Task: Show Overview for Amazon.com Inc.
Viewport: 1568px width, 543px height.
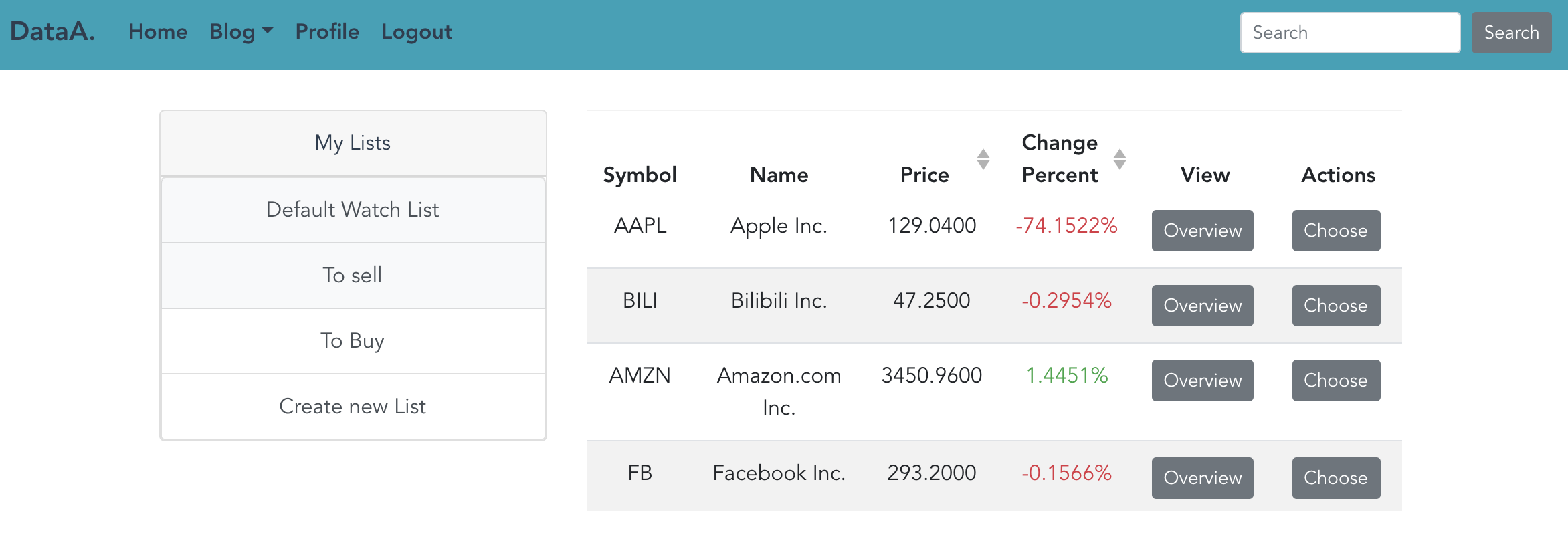Action: (1202, 381)
